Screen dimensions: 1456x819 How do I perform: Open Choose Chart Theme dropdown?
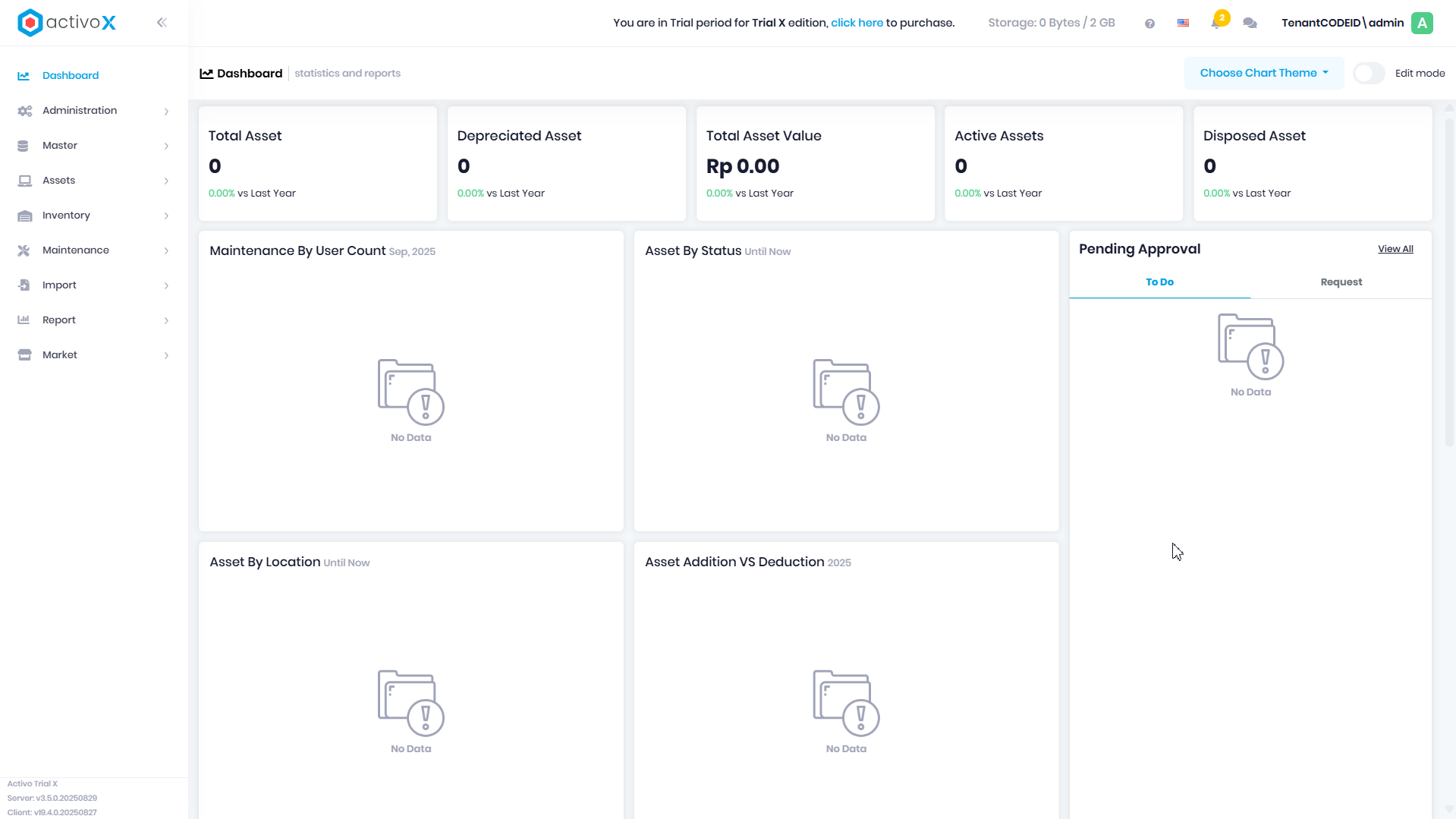(1264, 73)
